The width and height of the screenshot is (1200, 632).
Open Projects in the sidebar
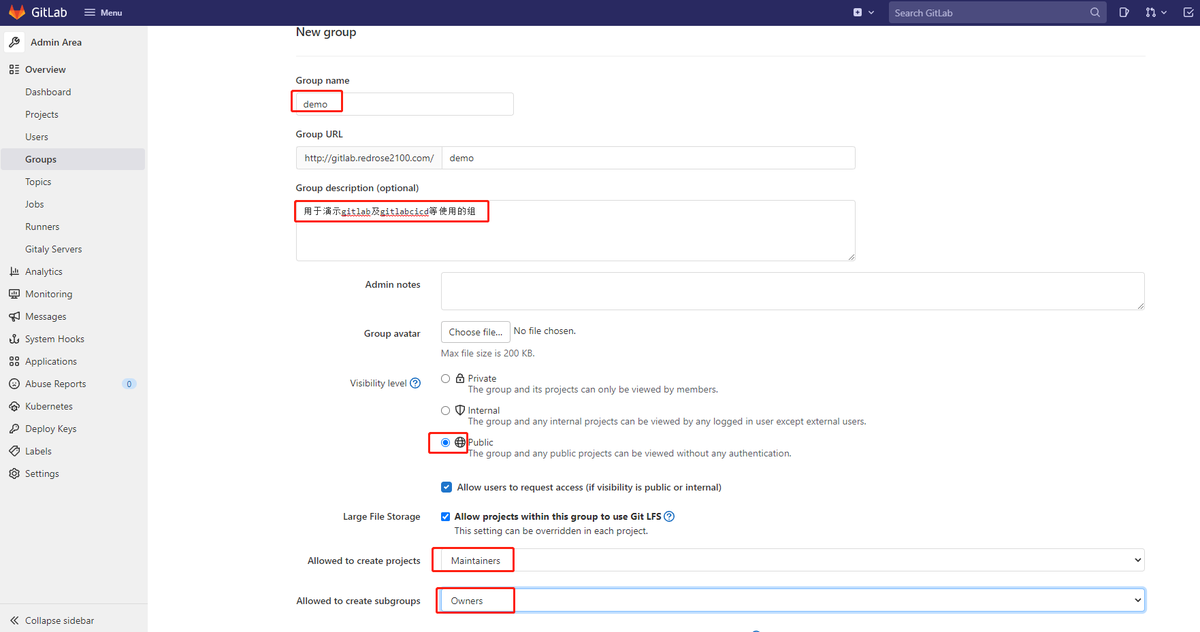click(x=42, y=115)
